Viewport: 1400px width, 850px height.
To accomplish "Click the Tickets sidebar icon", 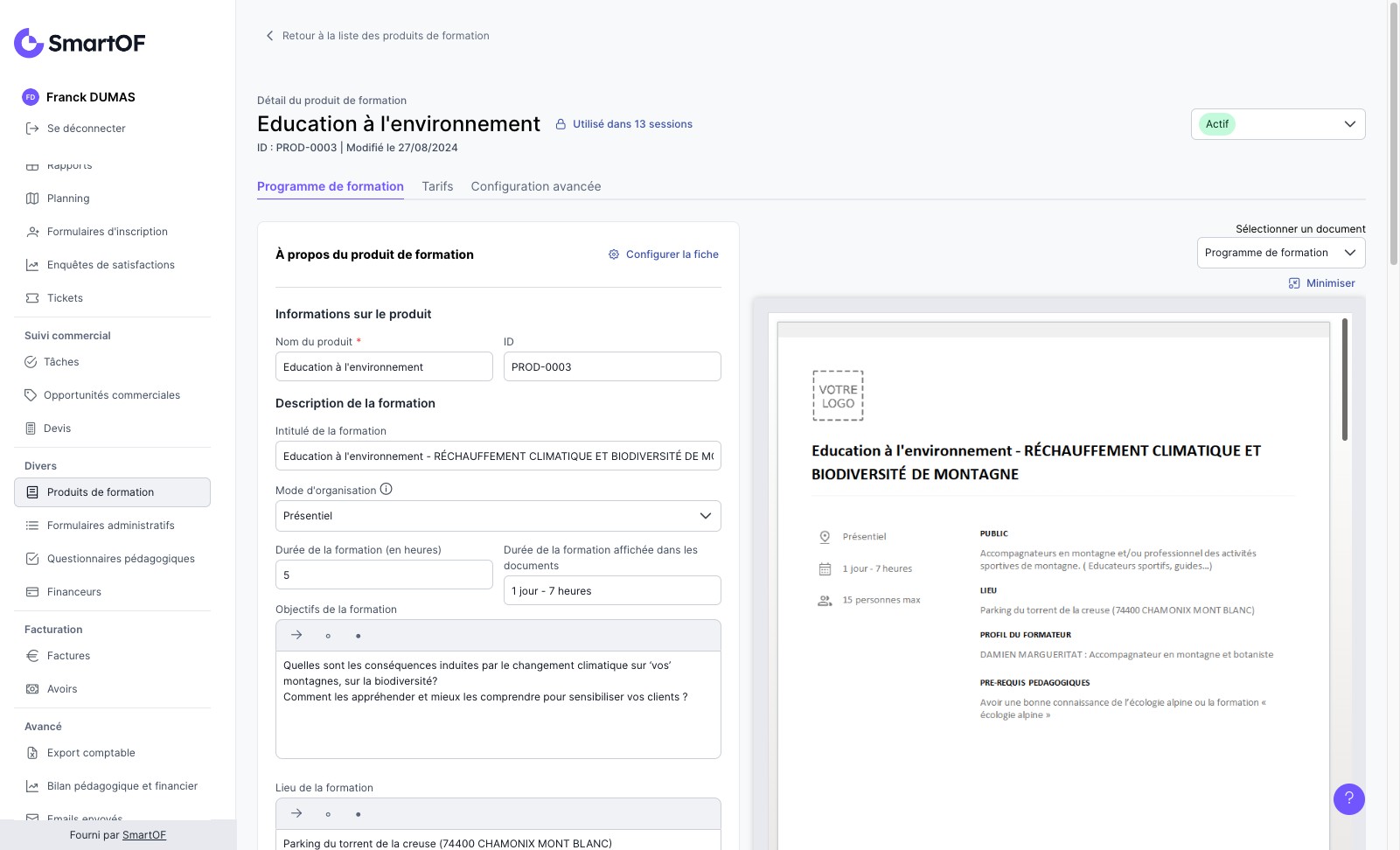I will click(32, 298).
